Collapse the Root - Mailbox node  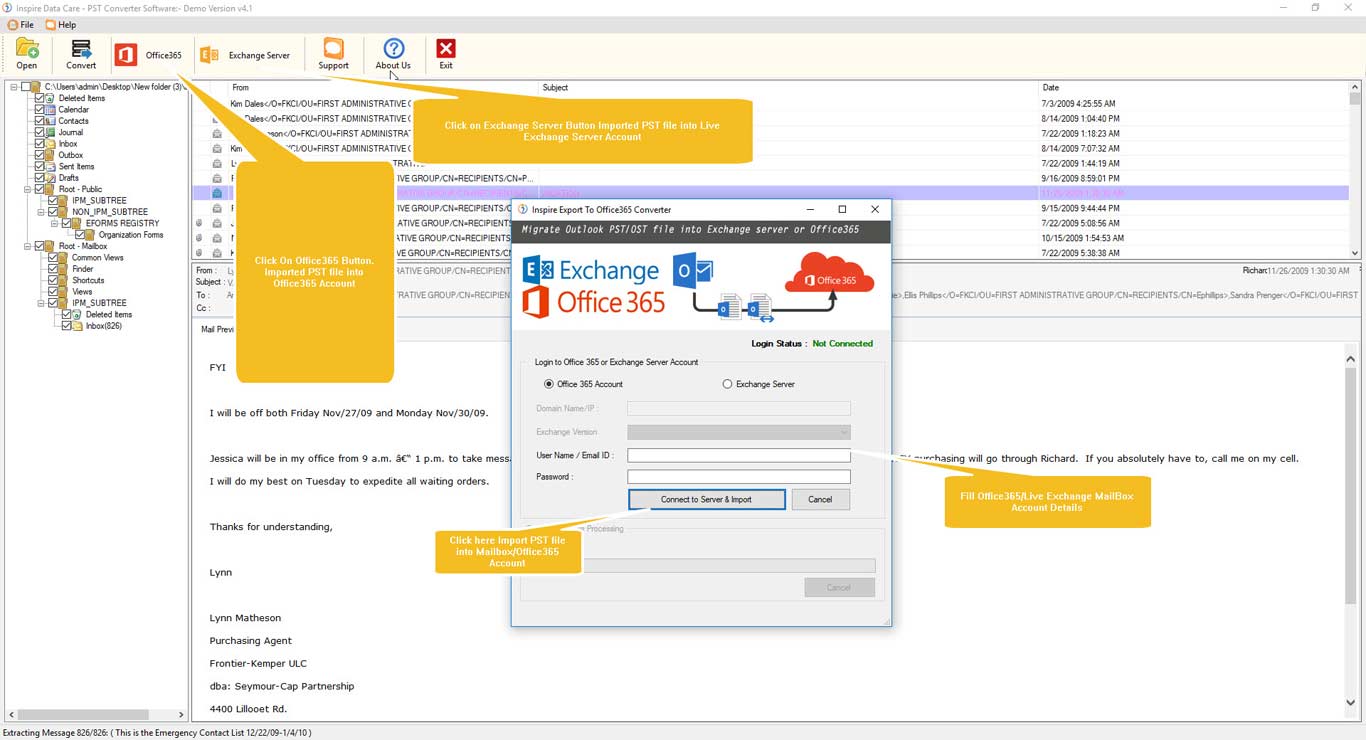[28, 246]
